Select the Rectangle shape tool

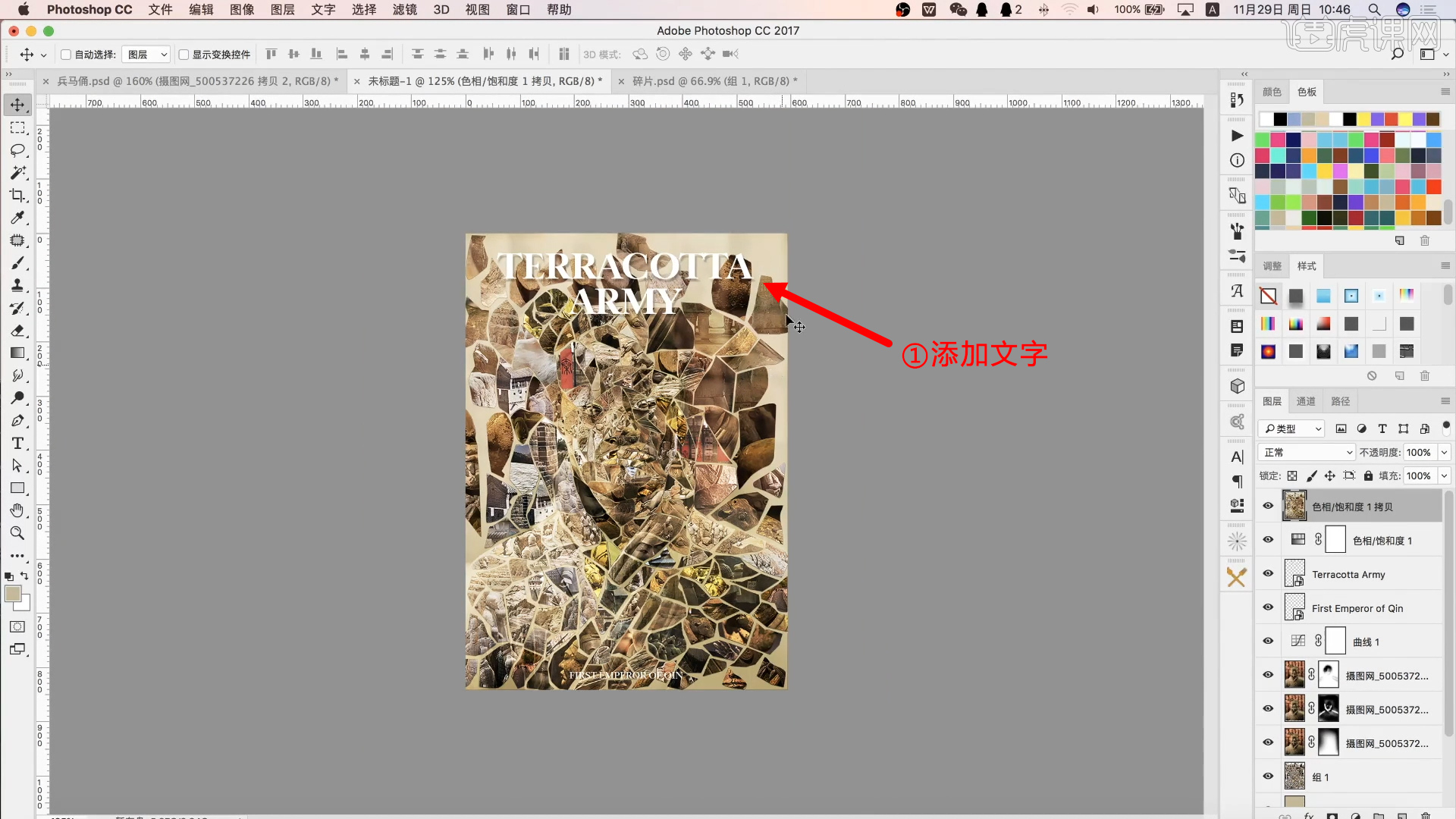coord(17,488)
